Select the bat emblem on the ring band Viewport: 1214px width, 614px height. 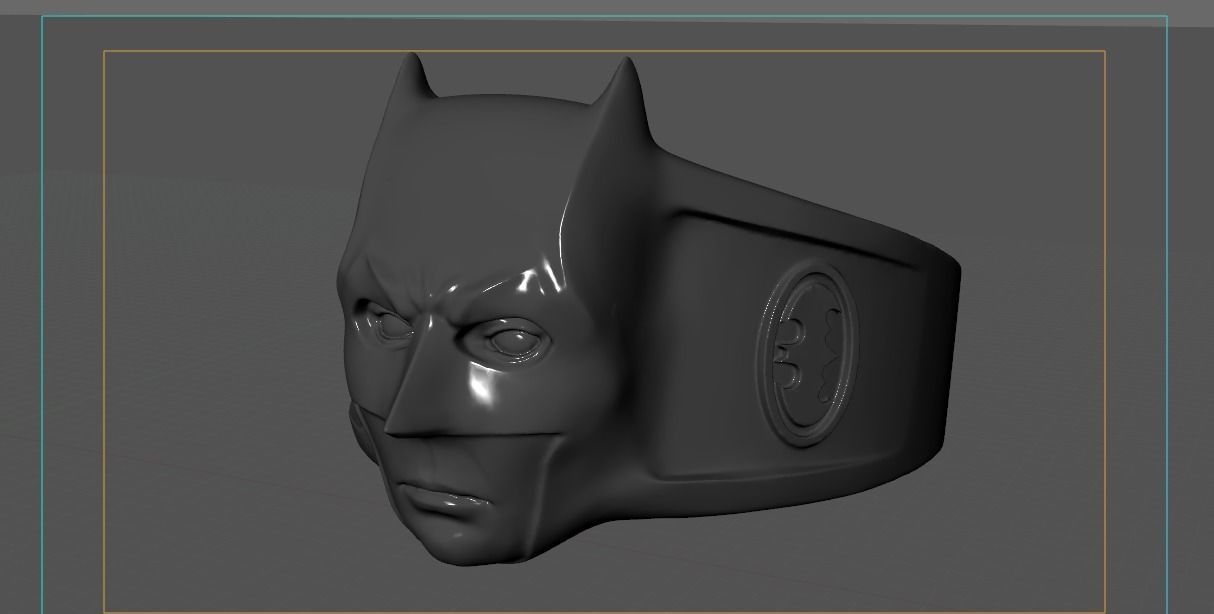tap(808, 352)
